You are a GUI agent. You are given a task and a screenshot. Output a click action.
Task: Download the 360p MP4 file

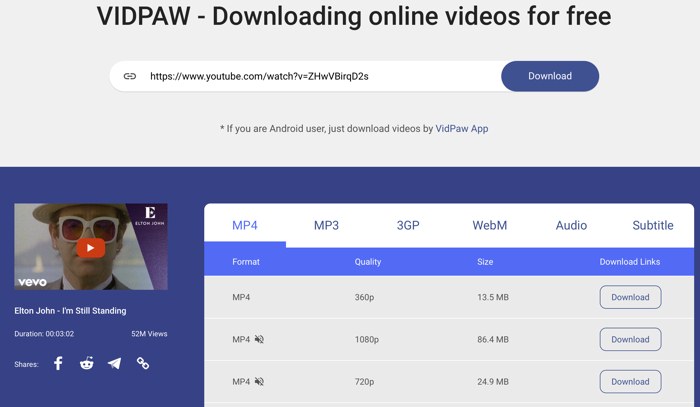pyautogui.click(x=630, y=297)
